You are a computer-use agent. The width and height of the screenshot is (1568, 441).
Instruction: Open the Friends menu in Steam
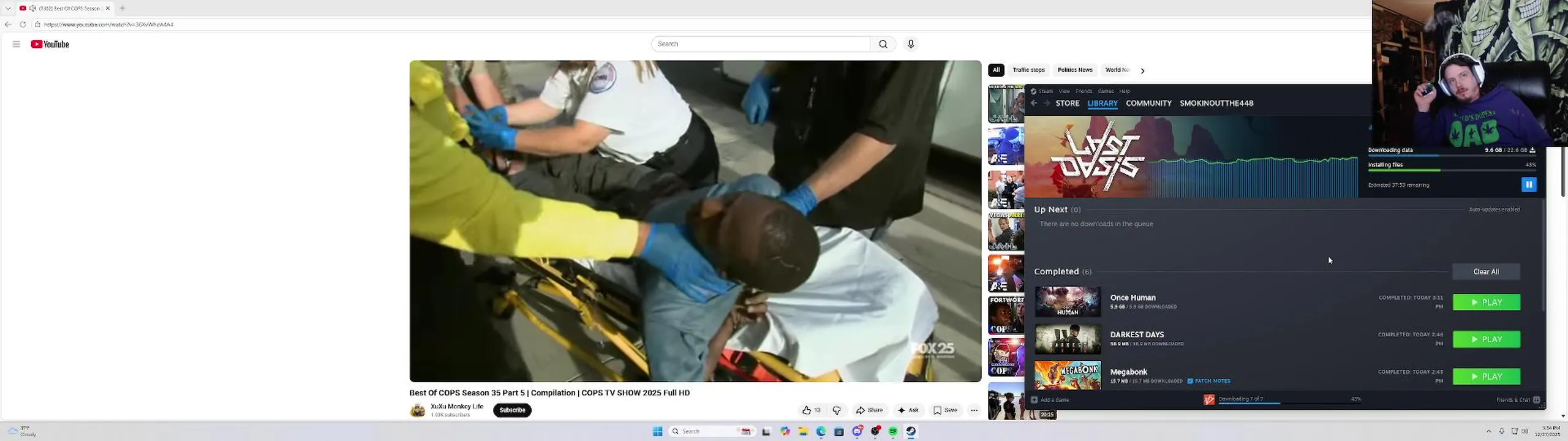click(x=1084, y=91)
